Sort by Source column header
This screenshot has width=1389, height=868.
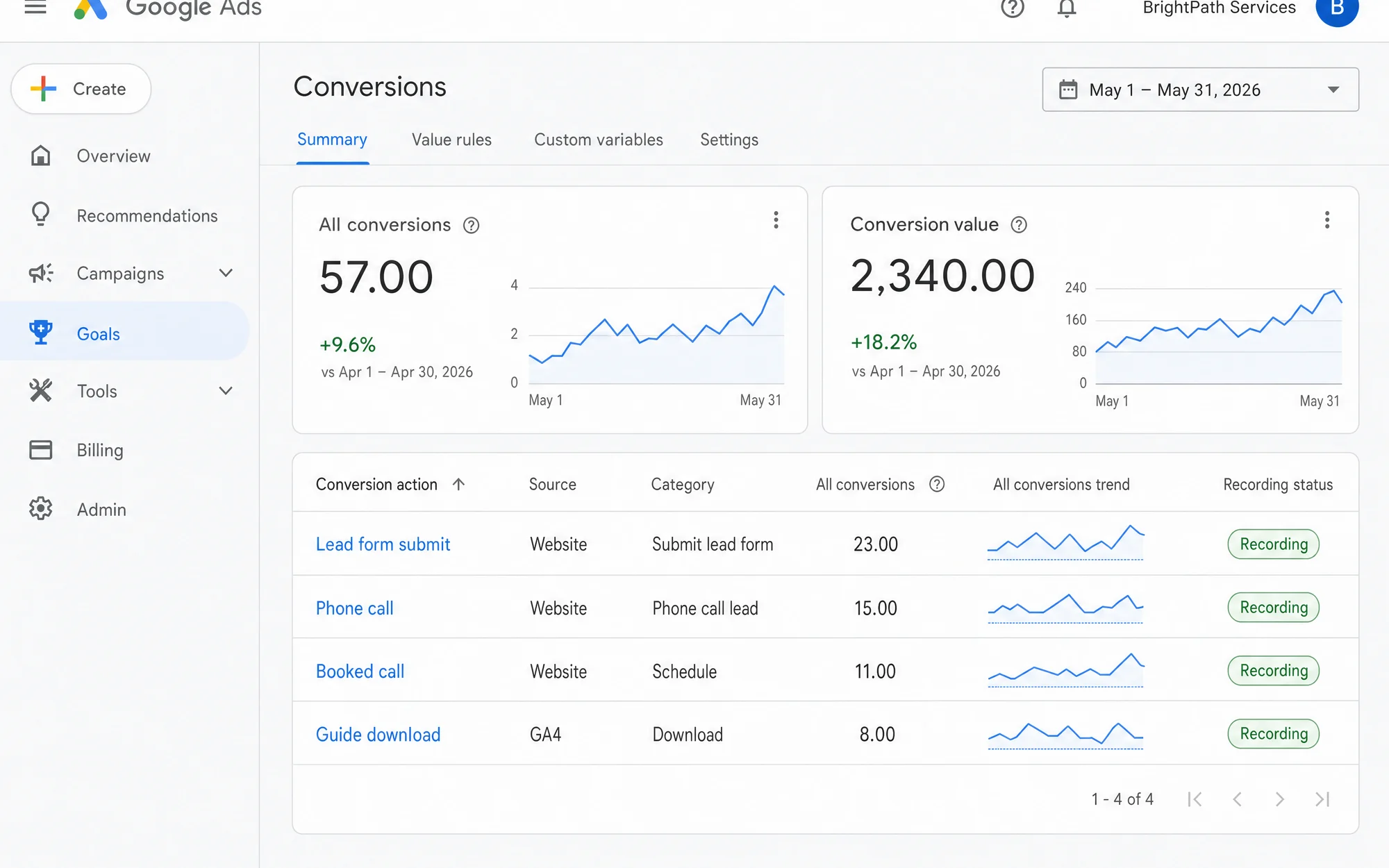coord(552,485)
